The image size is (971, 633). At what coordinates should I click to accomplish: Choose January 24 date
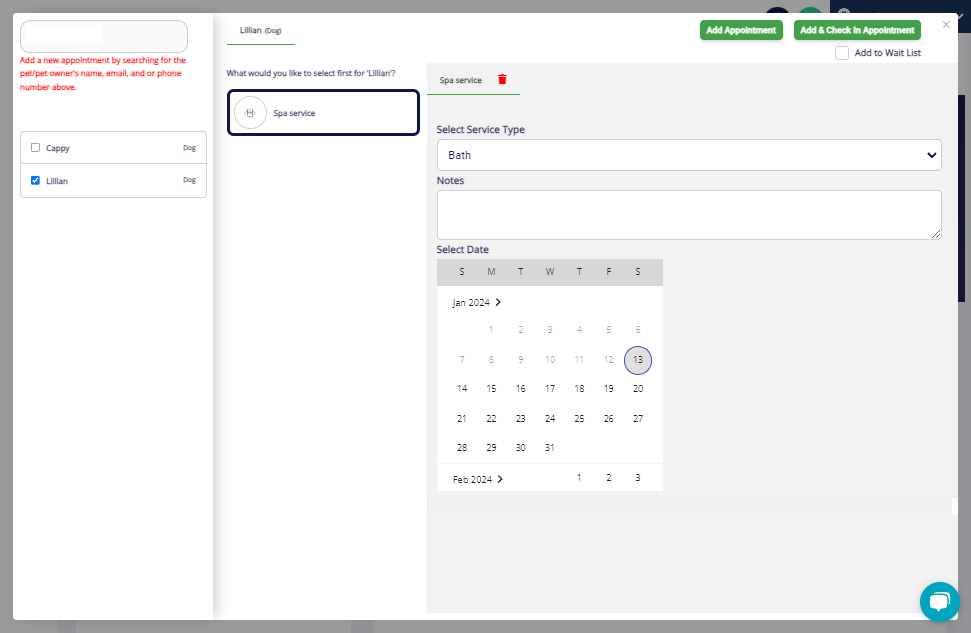[550, 419]
